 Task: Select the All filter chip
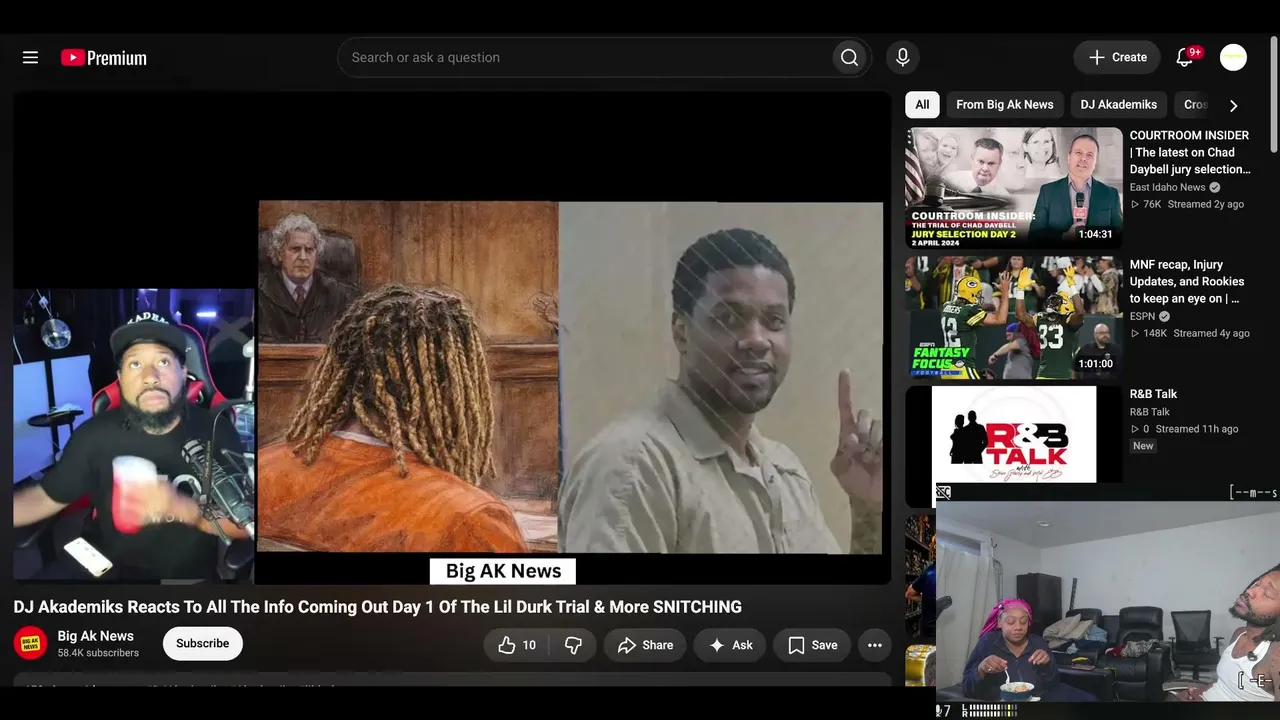(x=922, y=104)
